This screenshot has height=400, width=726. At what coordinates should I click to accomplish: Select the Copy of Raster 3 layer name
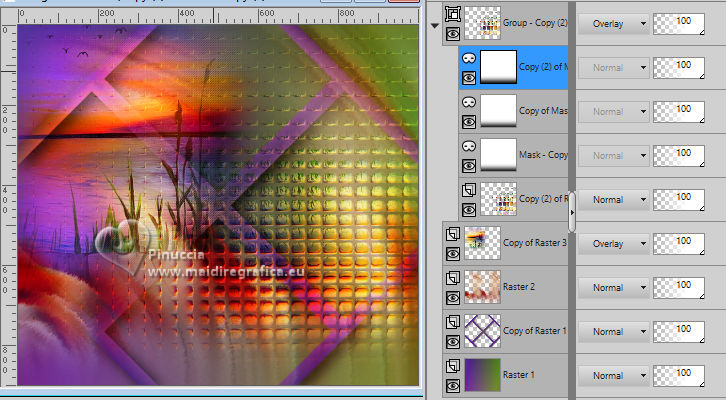click(535, 243)
